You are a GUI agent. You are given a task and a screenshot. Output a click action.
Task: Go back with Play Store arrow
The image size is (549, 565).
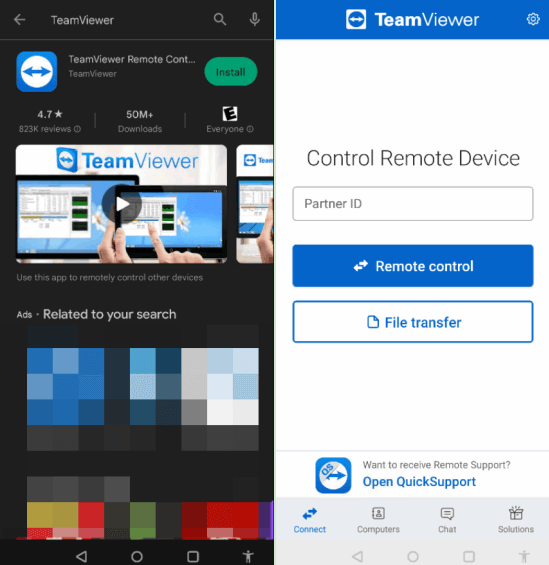click(x=19, y=19)
